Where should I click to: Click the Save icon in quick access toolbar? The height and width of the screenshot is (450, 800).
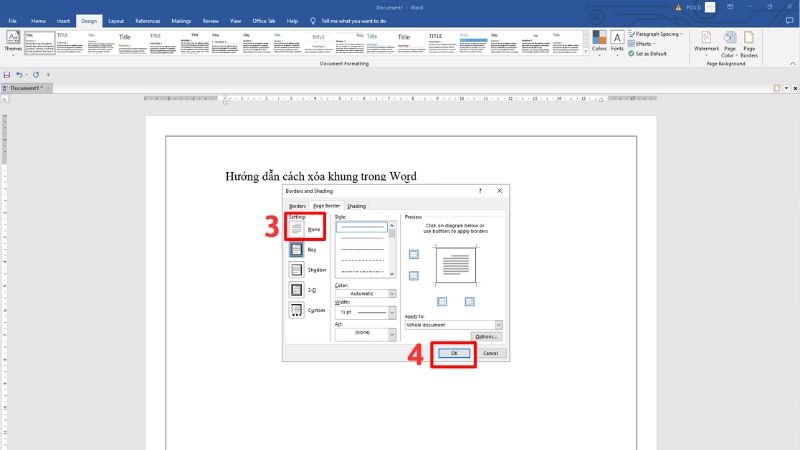[7, 75]
